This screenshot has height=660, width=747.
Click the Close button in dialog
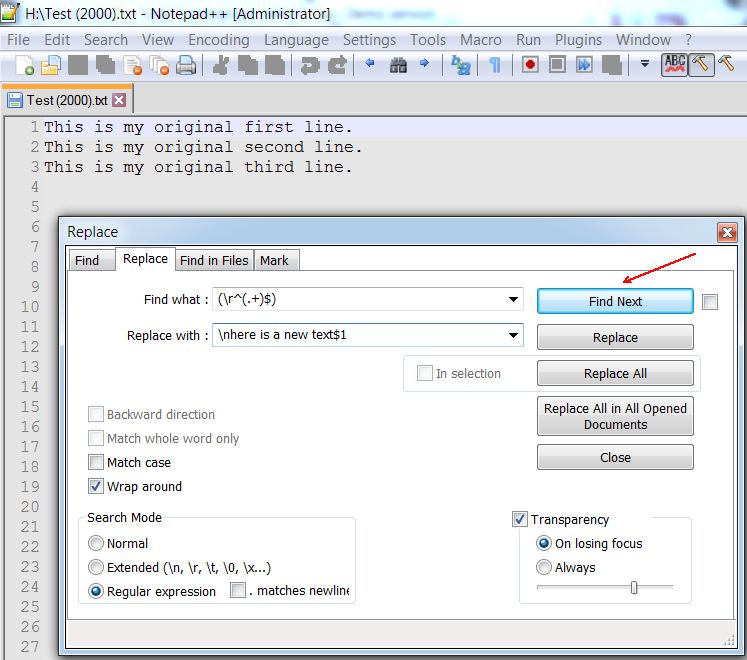(x=615, y=457)
